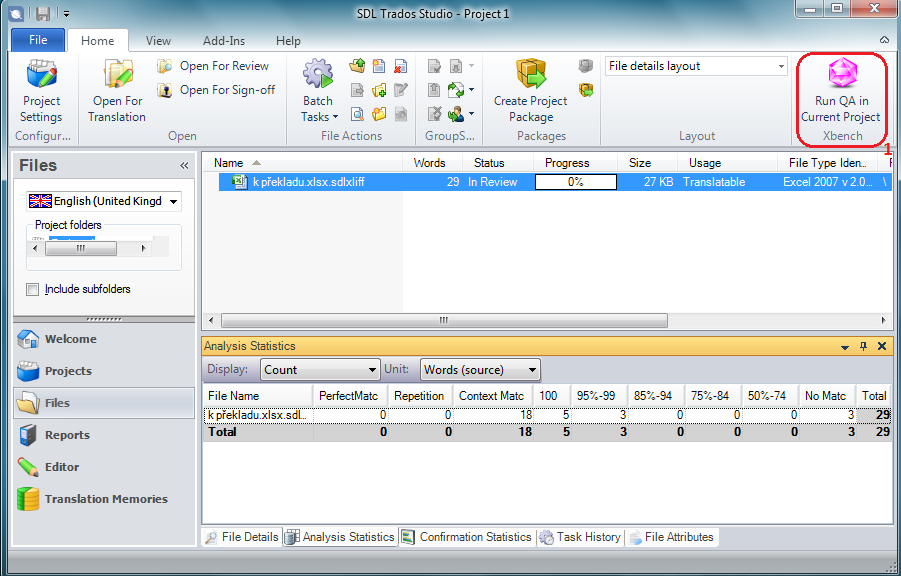Image resolution: width=901 pixels, height=576 pixels.
Task: Click the folder icon with green up arrow
Action: [x=357, y=66]
